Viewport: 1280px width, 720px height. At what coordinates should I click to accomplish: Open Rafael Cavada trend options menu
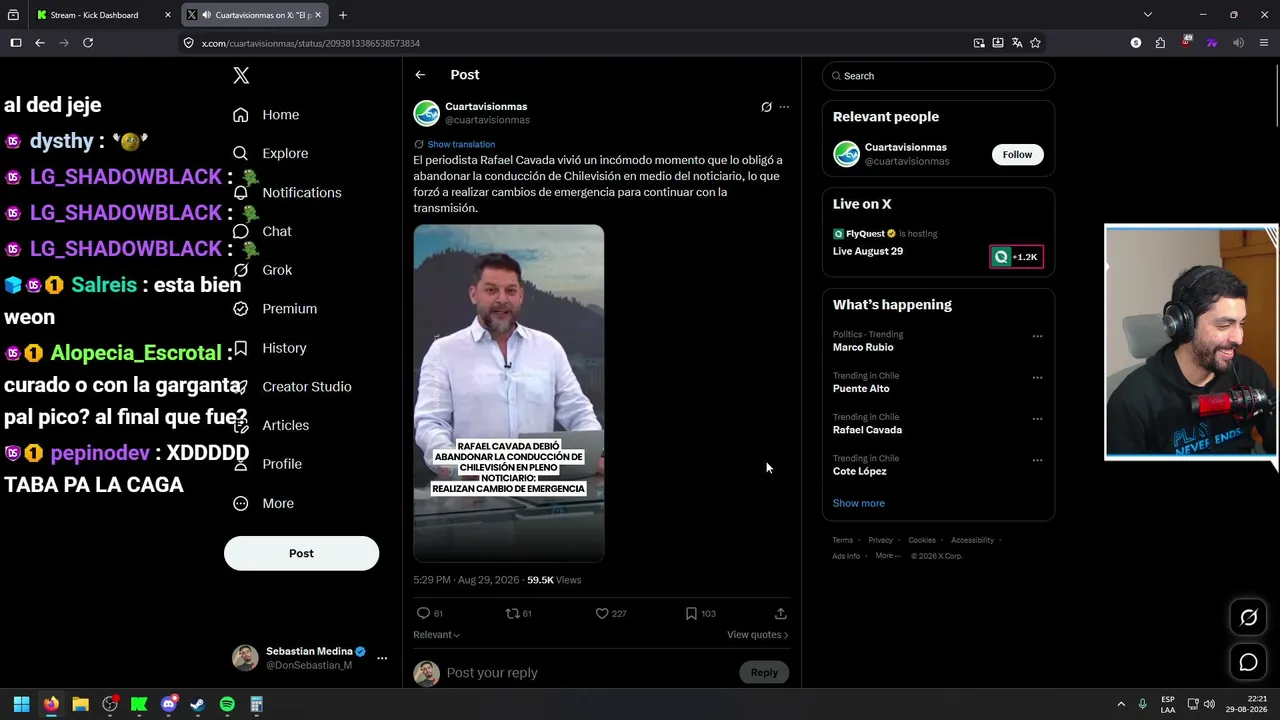[1037, 419]
